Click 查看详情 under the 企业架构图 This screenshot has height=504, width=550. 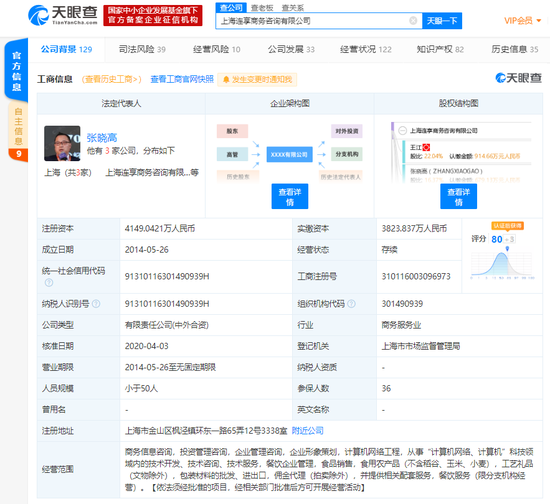click(290, 196)
